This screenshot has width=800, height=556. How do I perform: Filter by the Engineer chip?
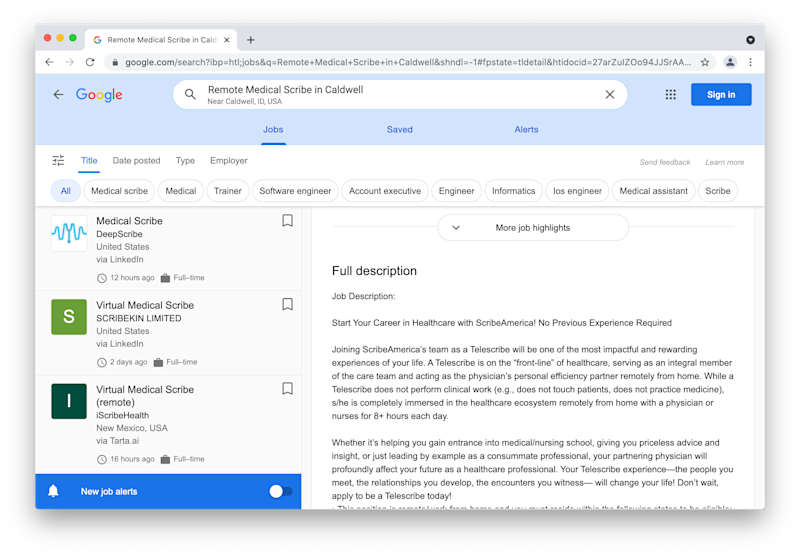pos(456,191)
